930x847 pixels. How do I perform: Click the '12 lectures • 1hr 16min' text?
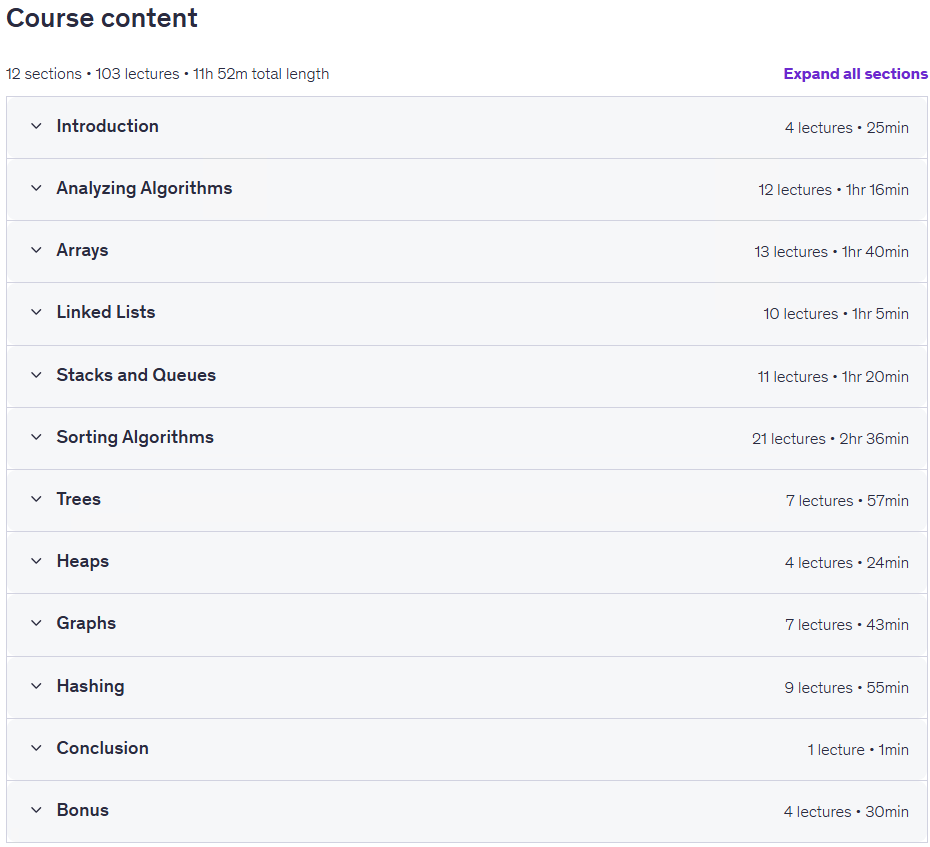pos(833,190)
